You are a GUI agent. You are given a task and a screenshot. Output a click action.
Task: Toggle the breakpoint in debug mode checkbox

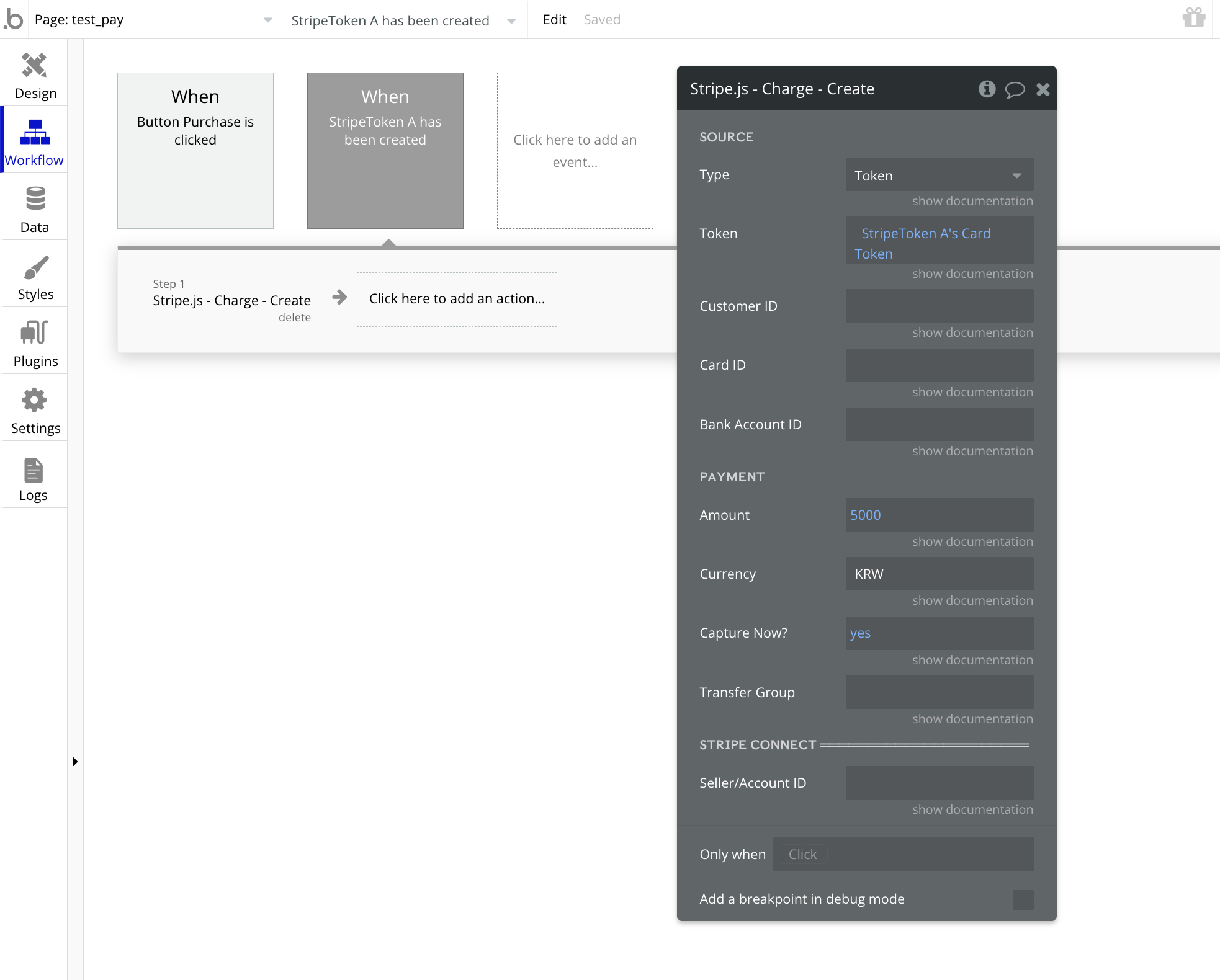pyautogui.click(x=1023, y=899)
